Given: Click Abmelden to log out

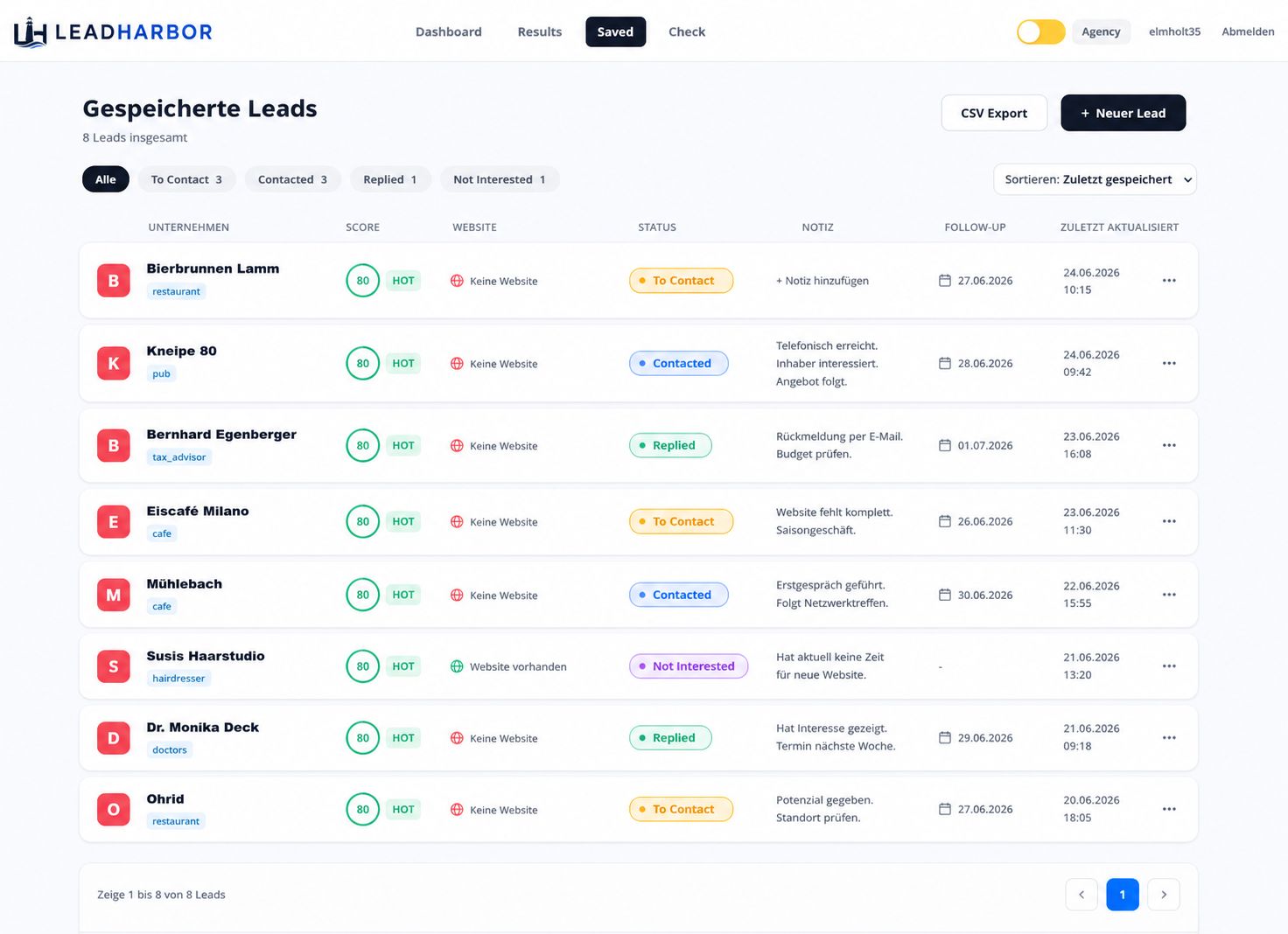Looking at the screenshot, I should click(x=1248, y=31).
